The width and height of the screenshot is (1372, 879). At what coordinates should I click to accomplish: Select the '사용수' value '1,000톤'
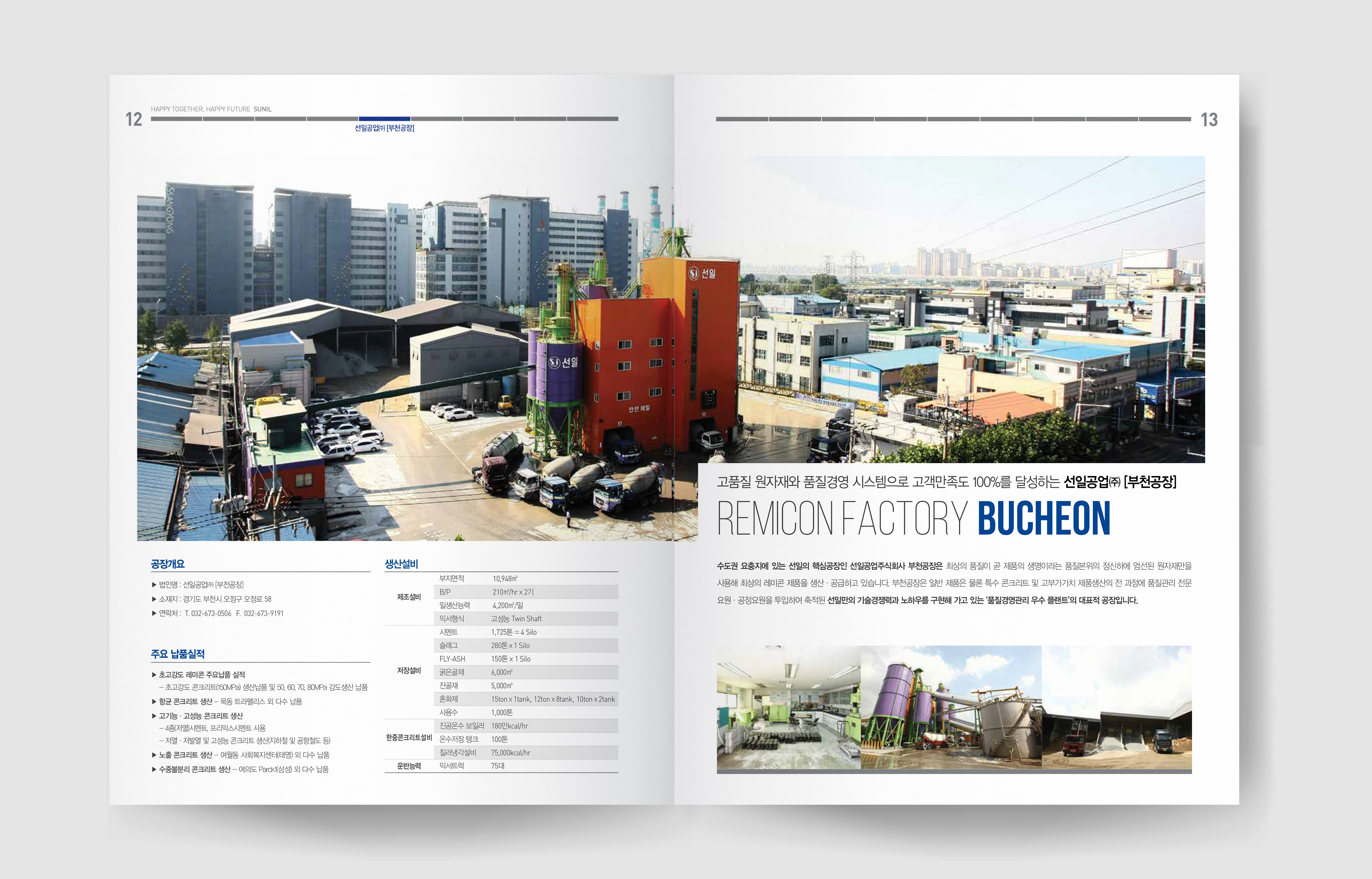point(502,713)
